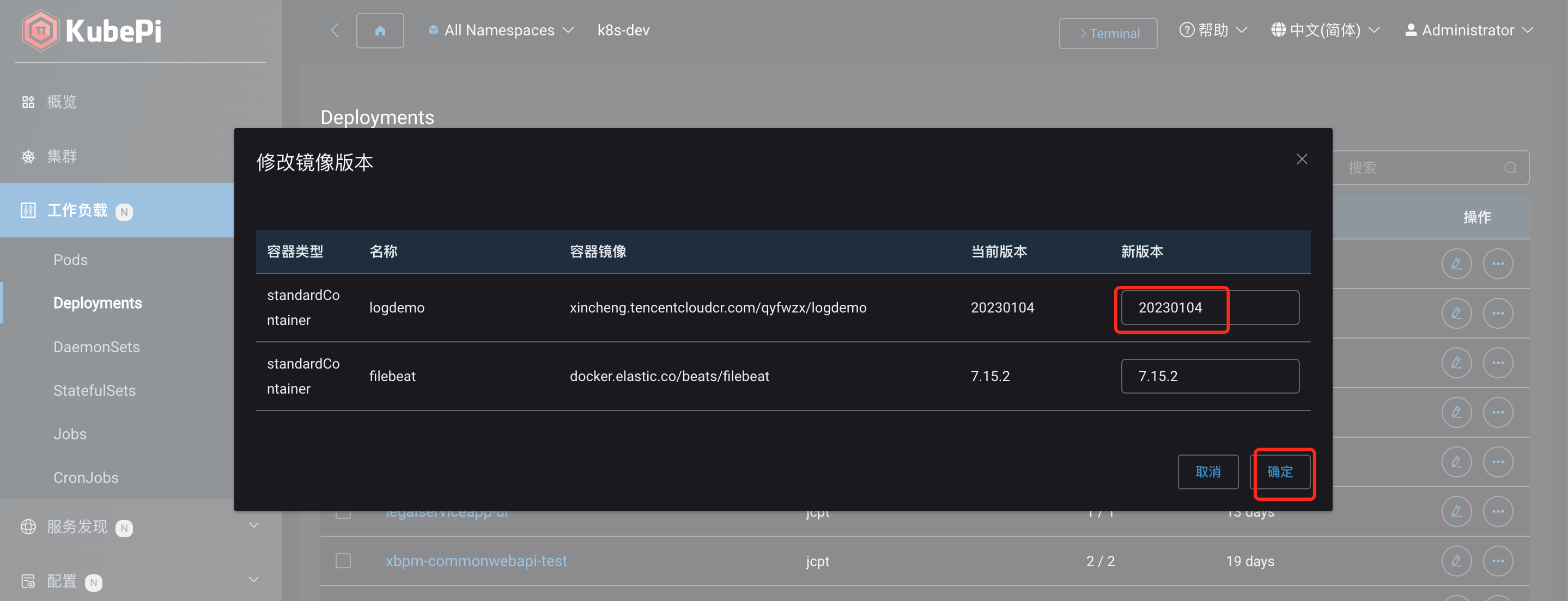1568x601 pixels.
Task: Confirm image version change with 确定 button
Action: pos(1281,472)
